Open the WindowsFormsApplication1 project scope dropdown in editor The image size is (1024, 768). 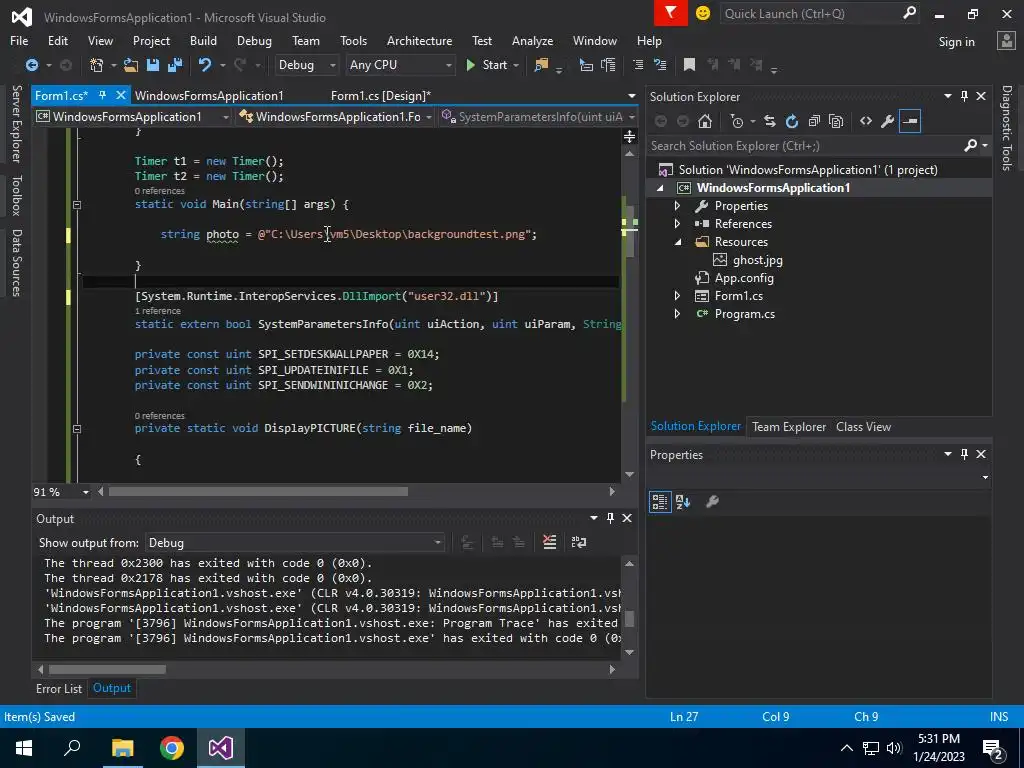pyautogui.click(x=133, y=117)
